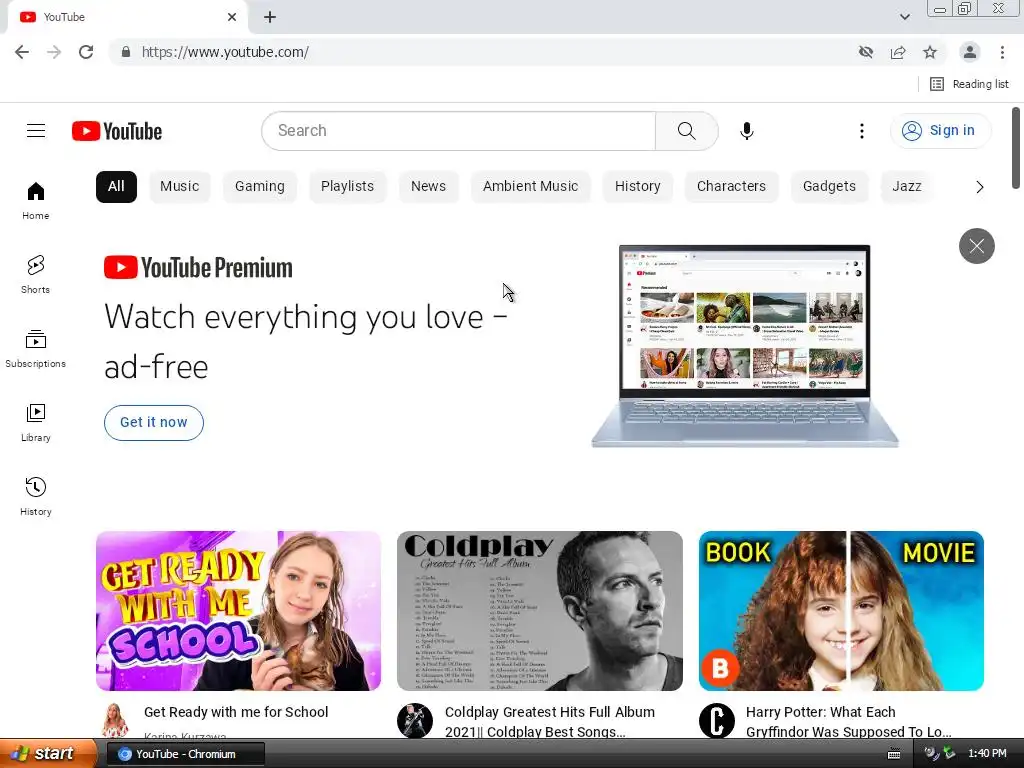Select the News category chip
Screen dimensions: 1024x768
point(428,187)
